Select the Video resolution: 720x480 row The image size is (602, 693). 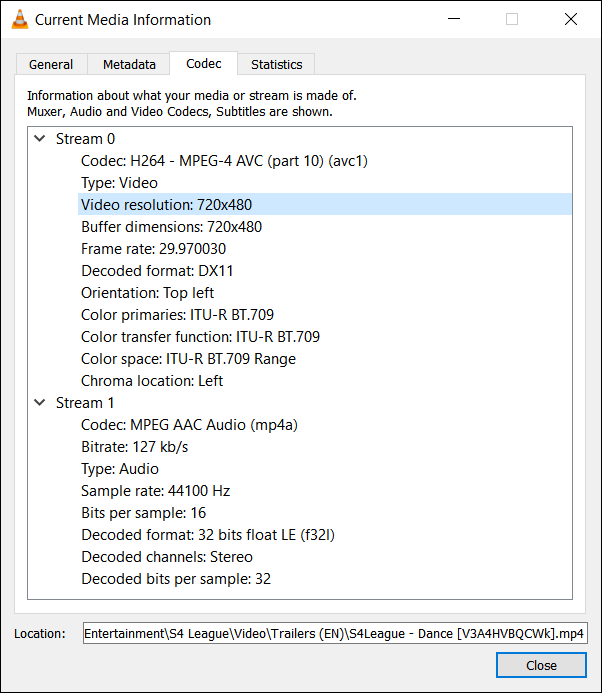tap(325, 205)
